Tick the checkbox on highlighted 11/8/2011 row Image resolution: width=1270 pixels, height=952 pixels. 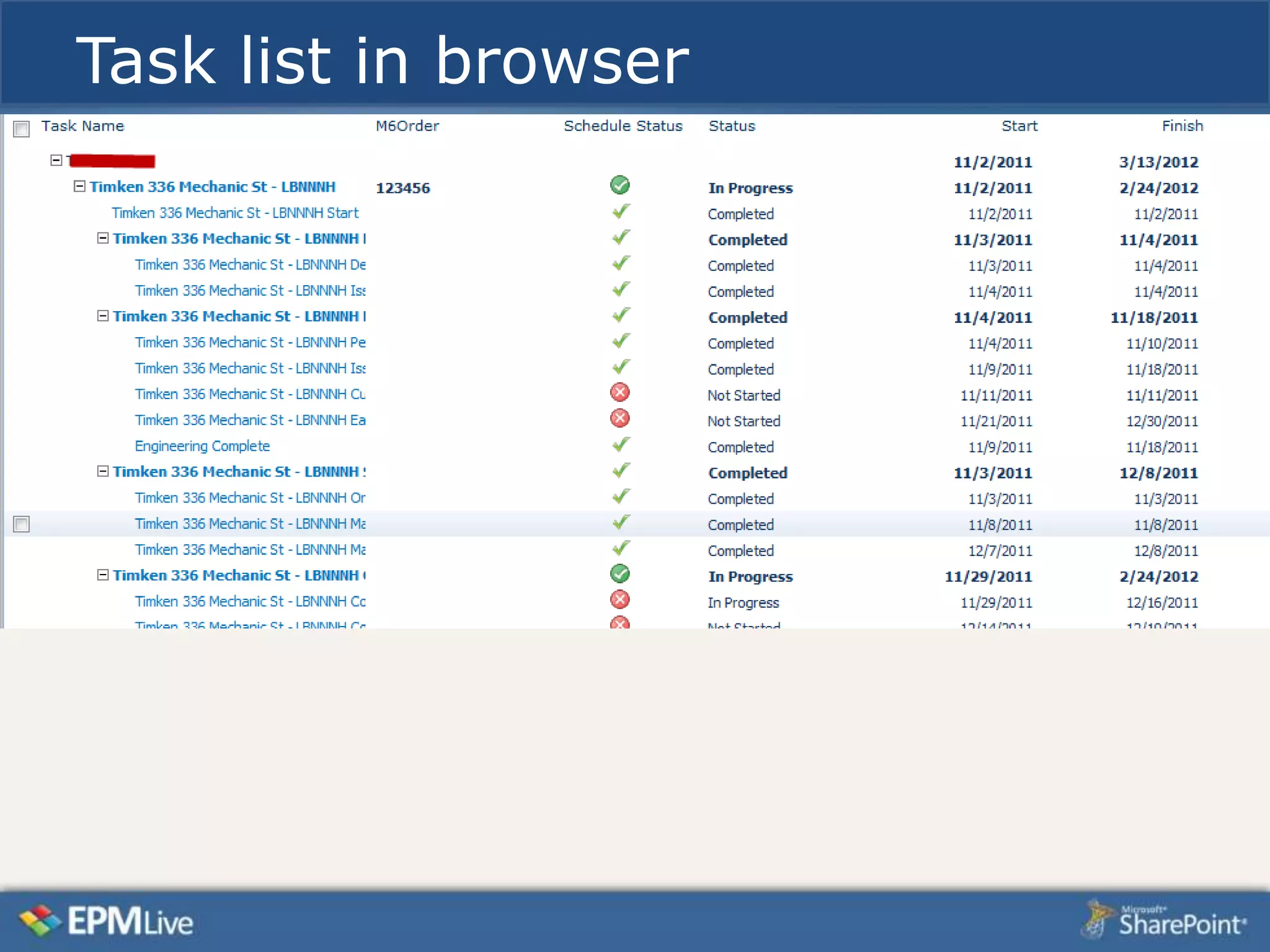coord(21,524)
